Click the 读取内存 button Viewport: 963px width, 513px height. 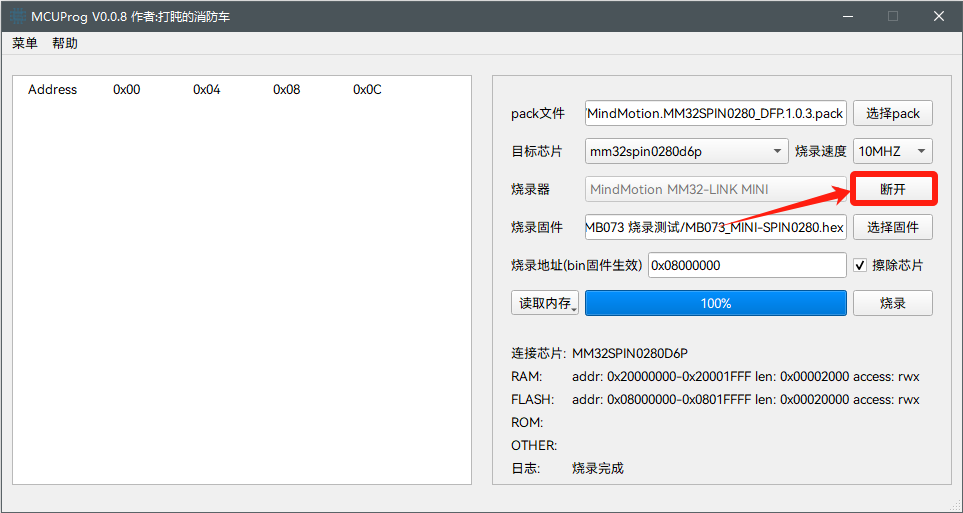click(x=545, y=303)
